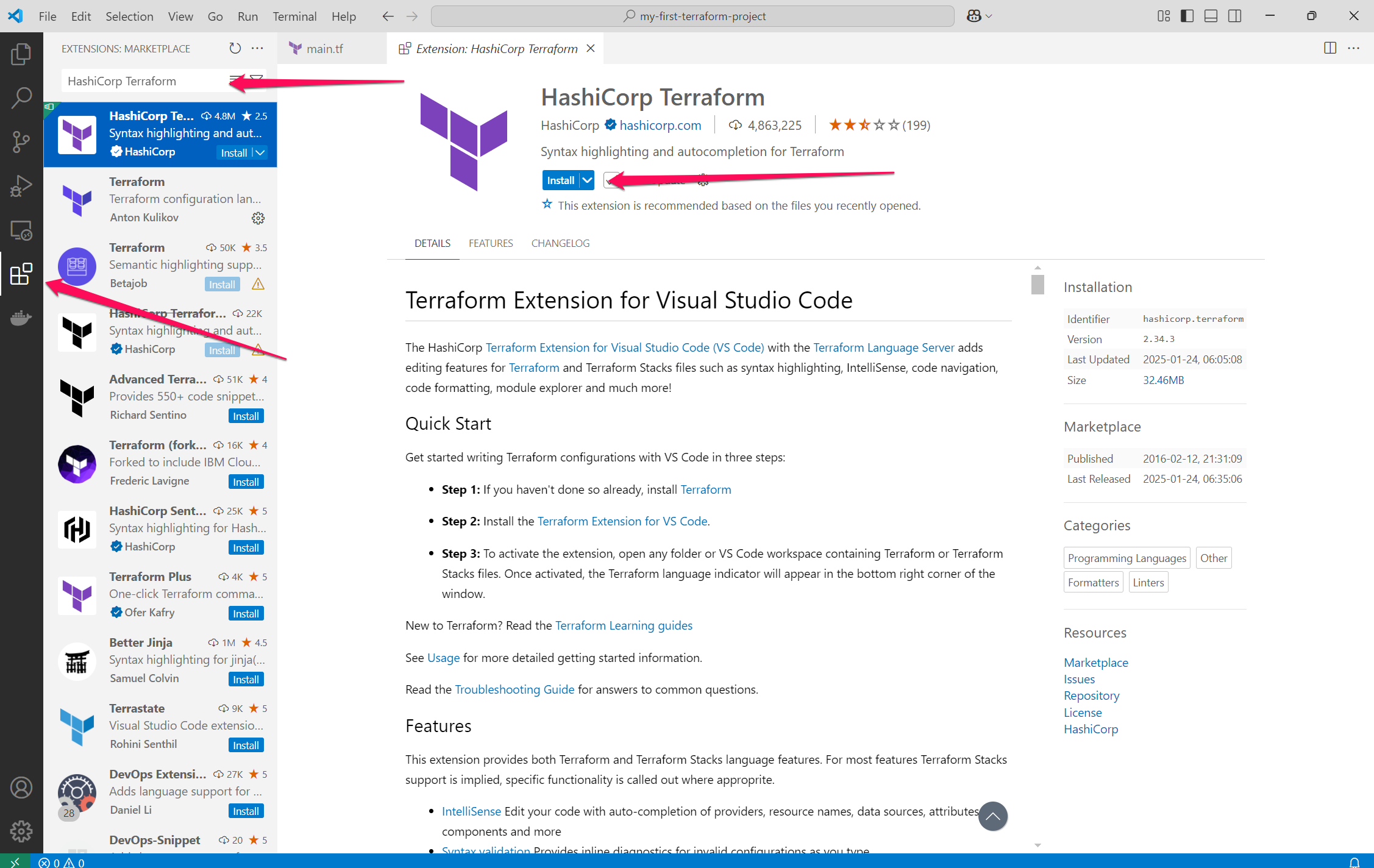The height and width of the screenshot is (868, 1374).
Task: Select the Linters category tag
Action: (1148, 582)
